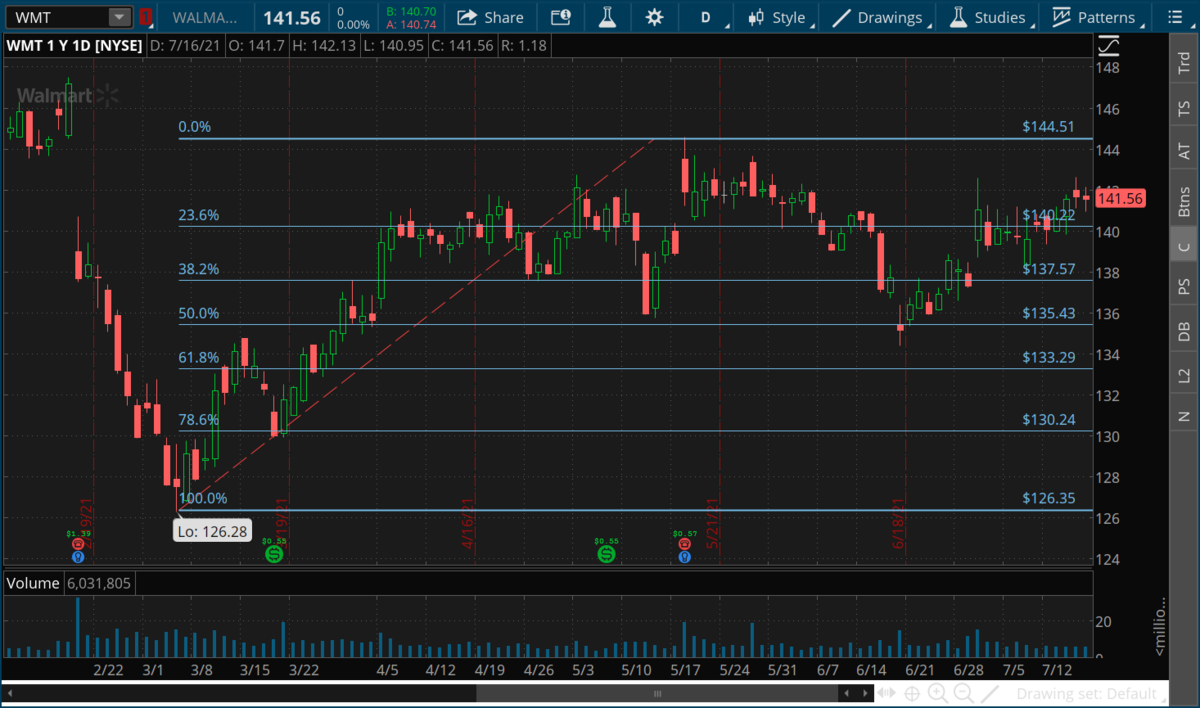
Task: Open the Share menu icon
Action: pos(466,17)
